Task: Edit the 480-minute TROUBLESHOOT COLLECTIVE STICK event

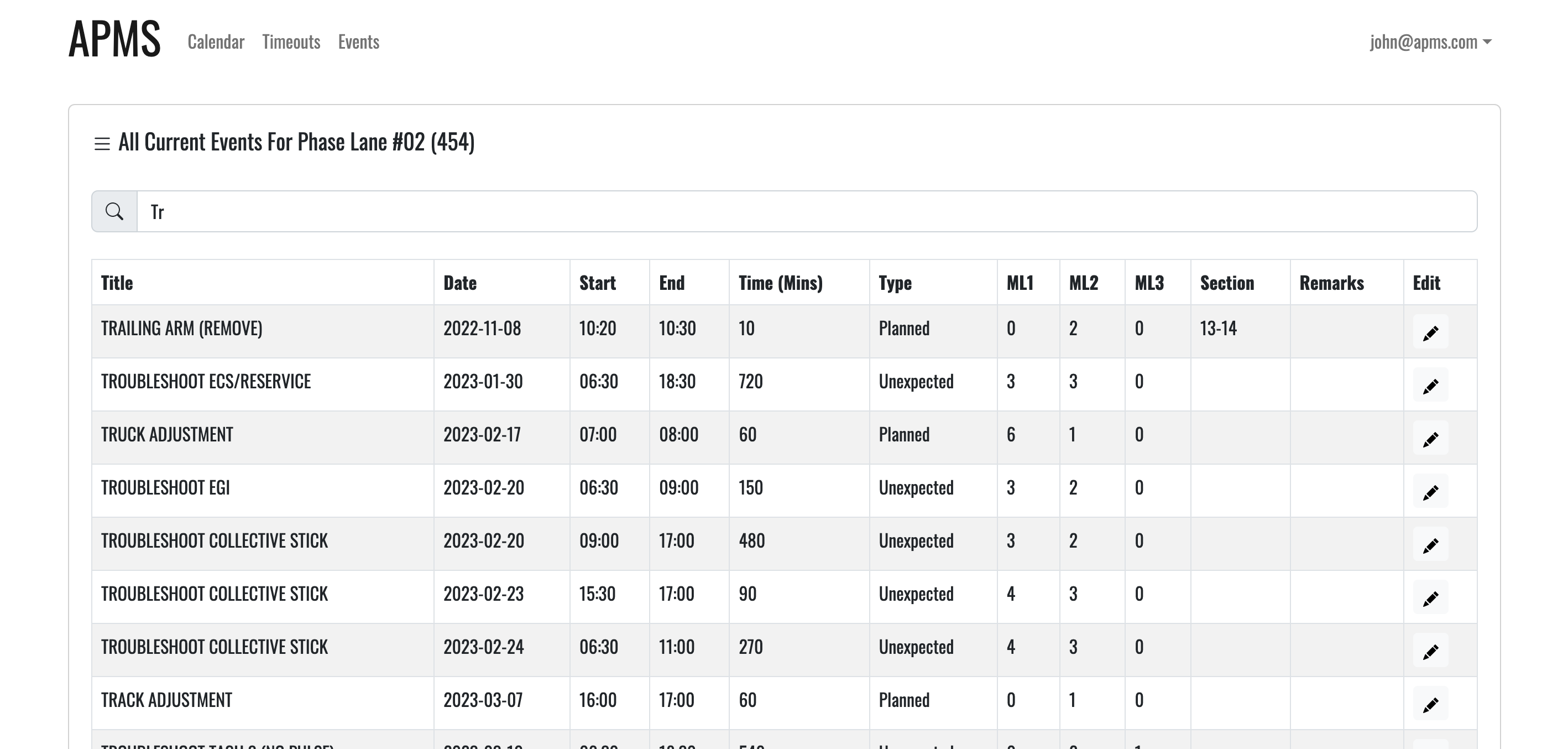Action: [x=1430, y=544]
